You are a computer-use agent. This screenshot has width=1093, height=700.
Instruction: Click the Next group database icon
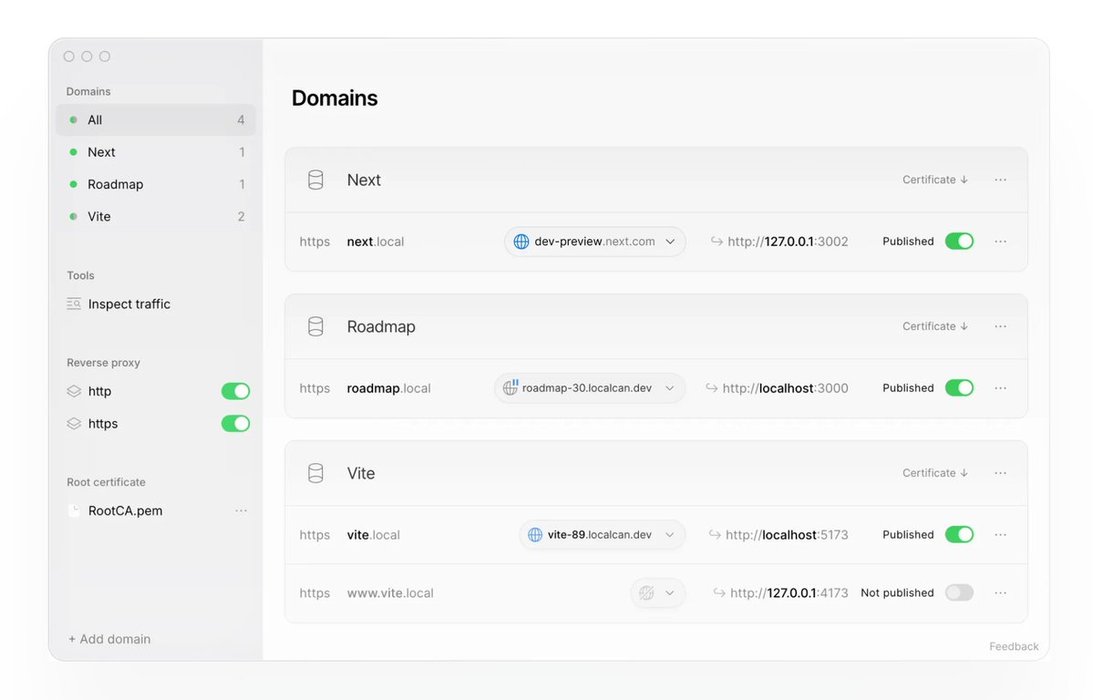(316, 180)
